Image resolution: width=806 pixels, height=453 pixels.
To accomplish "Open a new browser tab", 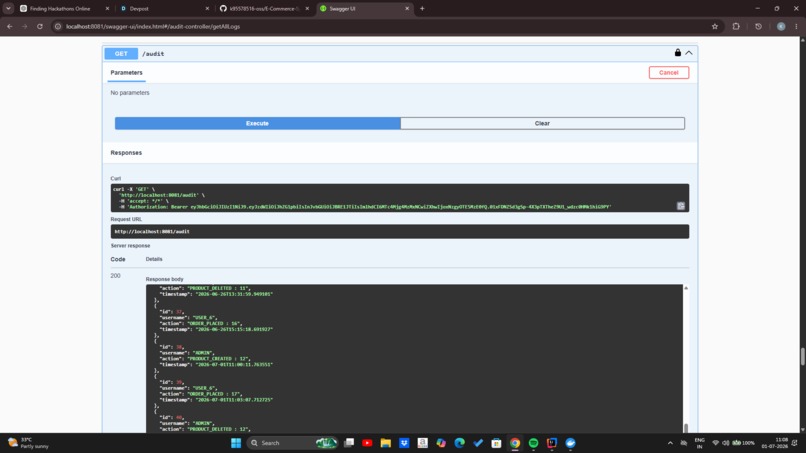I will click(422, 9).
